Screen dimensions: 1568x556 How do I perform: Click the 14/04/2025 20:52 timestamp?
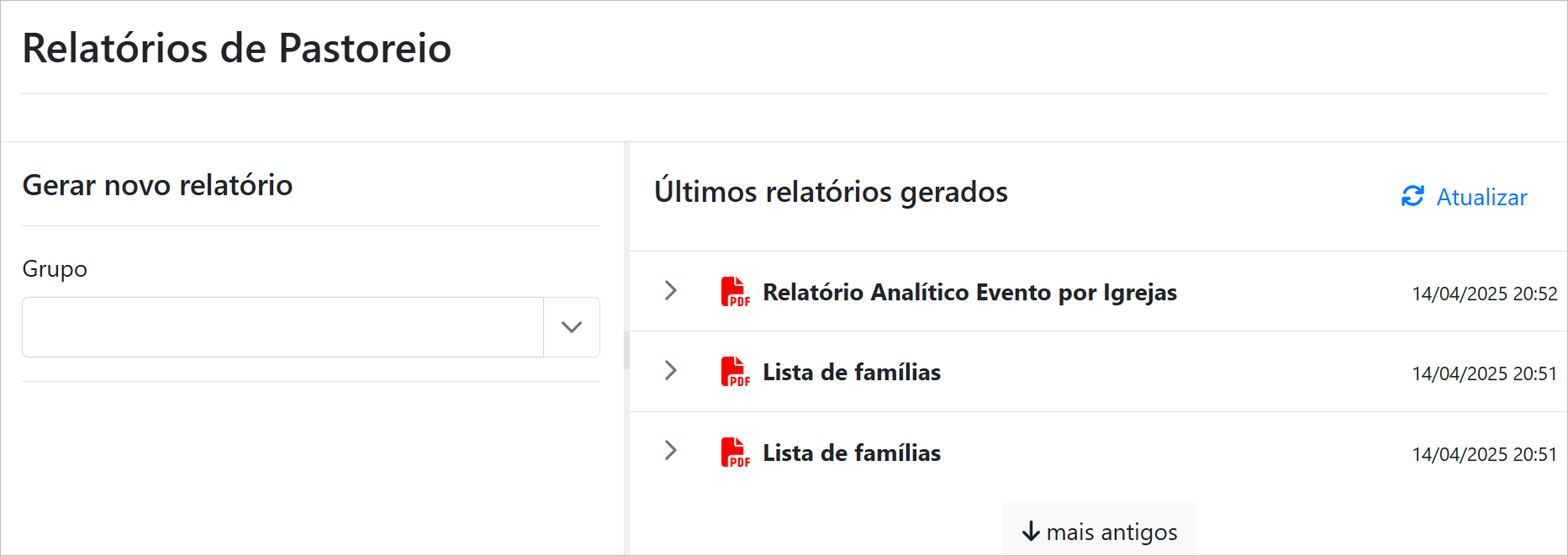pyautogui.click(x=1484, y=294)
